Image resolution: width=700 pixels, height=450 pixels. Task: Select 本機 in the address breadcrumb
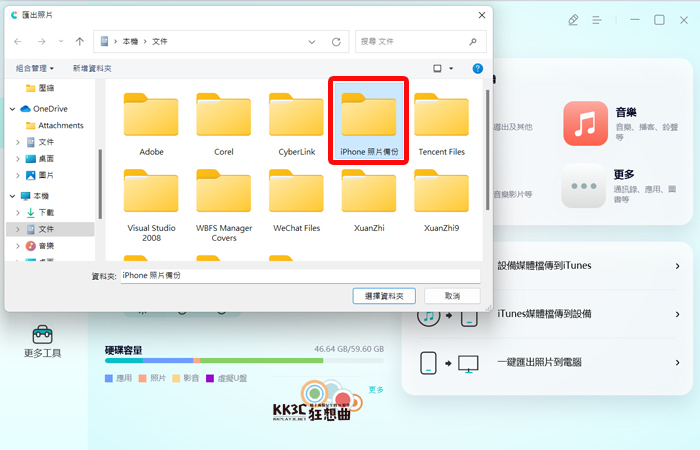tap(130, 42)
